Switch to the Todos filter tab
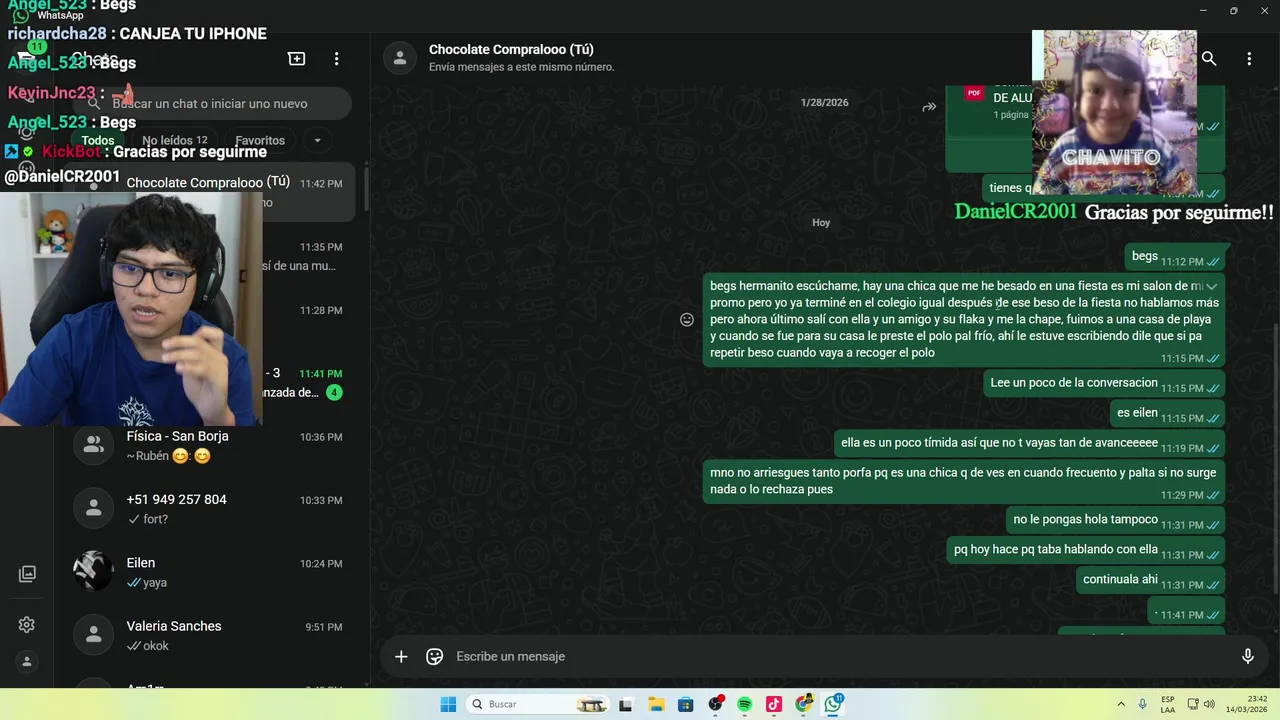The width and height of the screenshot is (1280, 720). (98, 140)
